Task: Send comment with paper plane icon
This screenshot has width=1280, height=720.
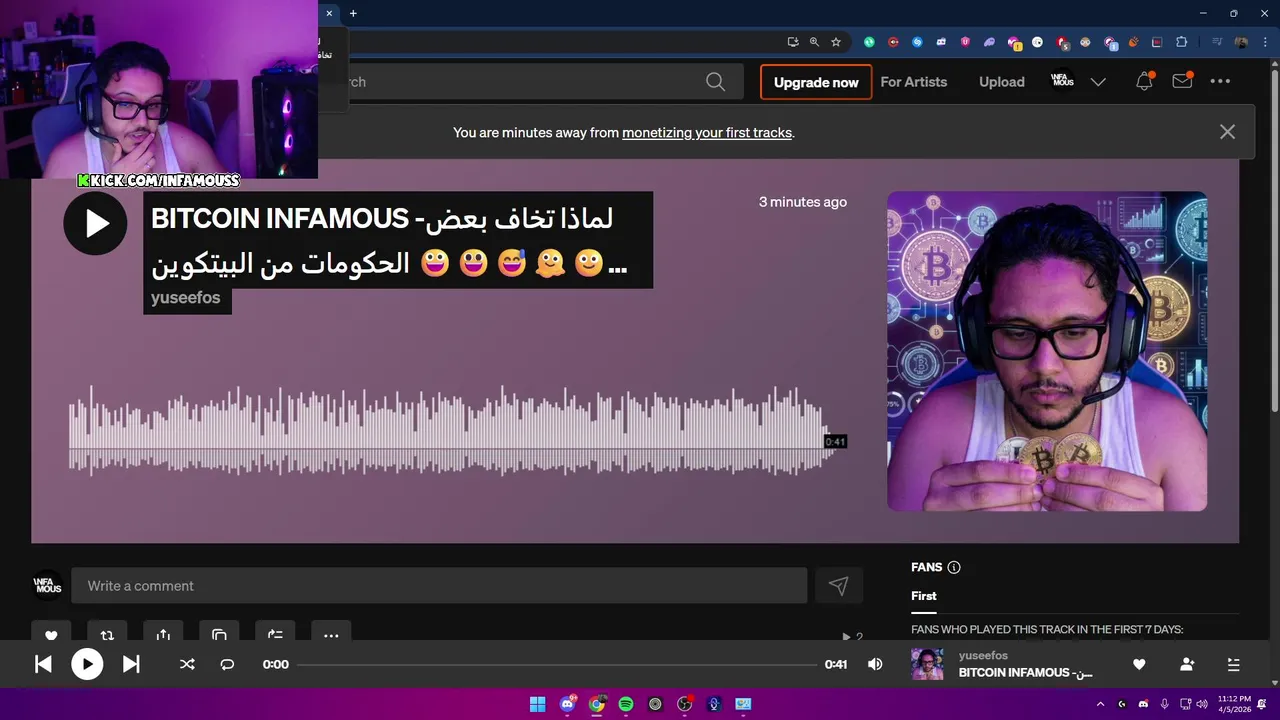Action: (x=839, y=586)
